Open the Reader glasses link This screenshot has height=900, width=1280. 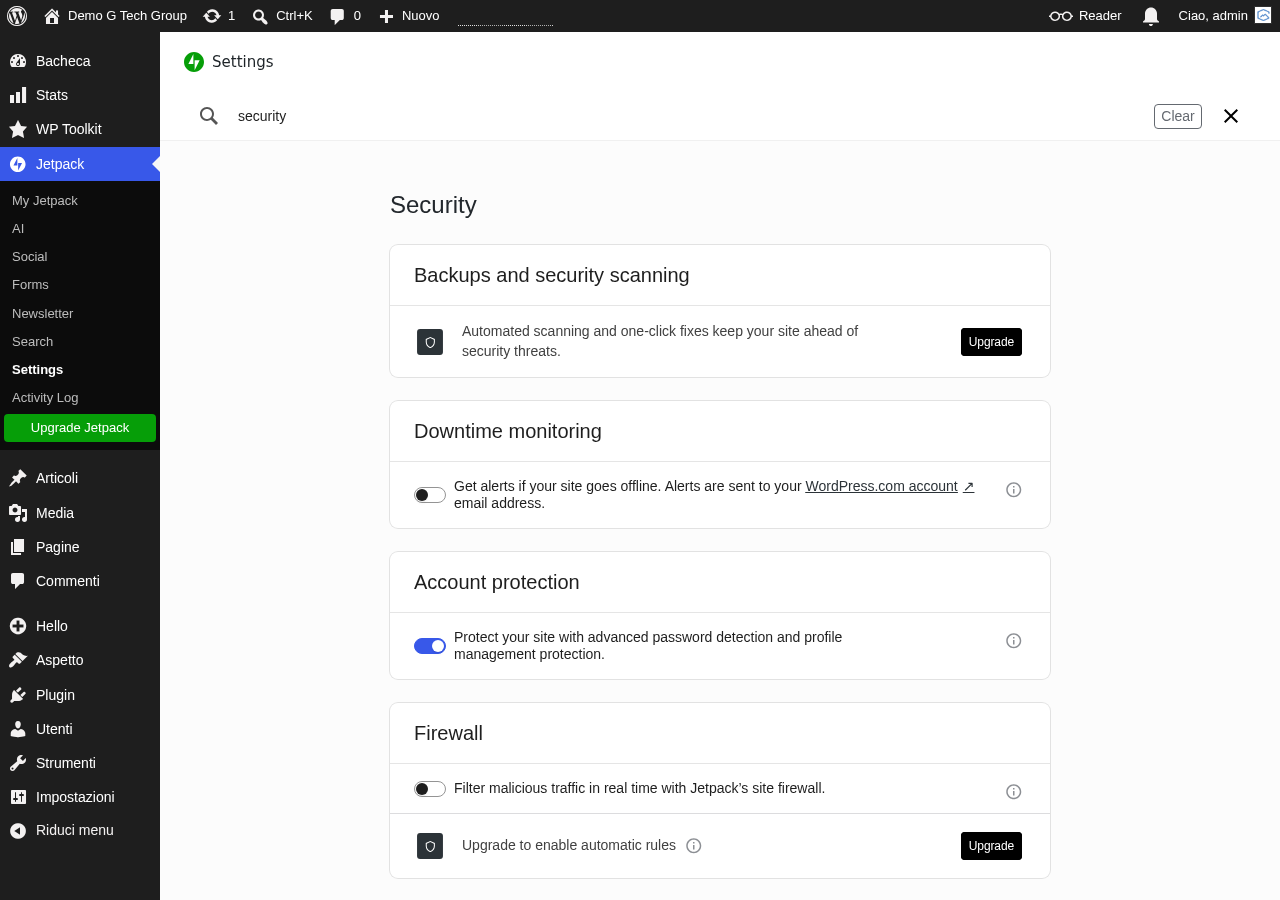[x=1085, y=16]
